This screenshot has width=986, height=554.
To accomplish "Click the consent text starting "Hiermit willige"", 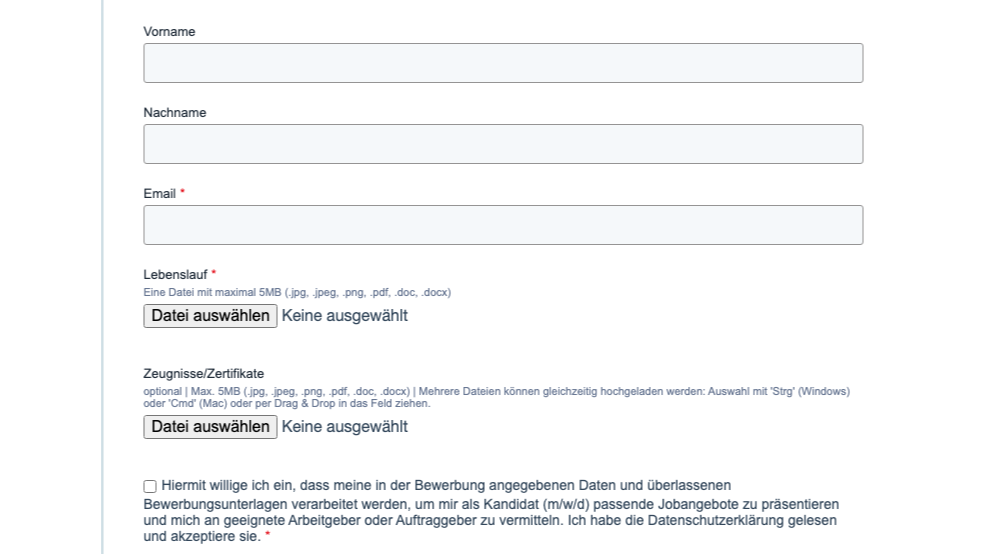I will (x=446, y=486).
